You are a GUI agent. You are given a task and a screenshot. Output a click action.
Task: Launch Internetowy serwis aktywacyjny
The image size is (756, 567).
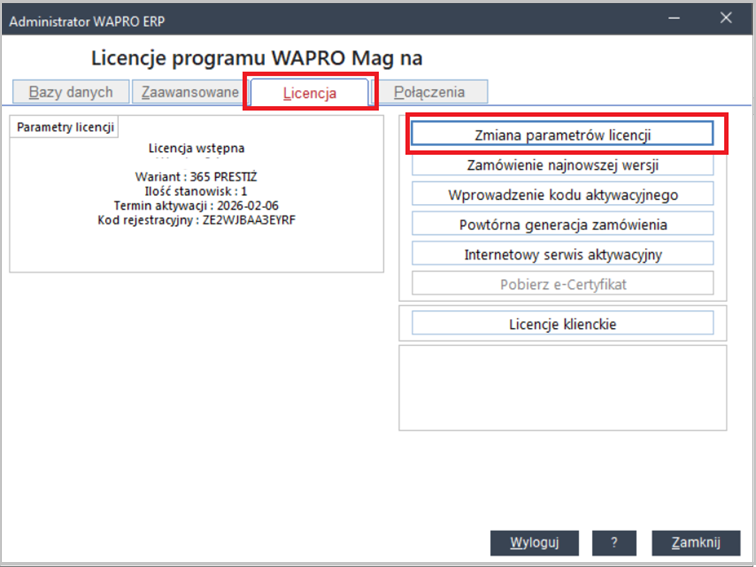point(562,254)
